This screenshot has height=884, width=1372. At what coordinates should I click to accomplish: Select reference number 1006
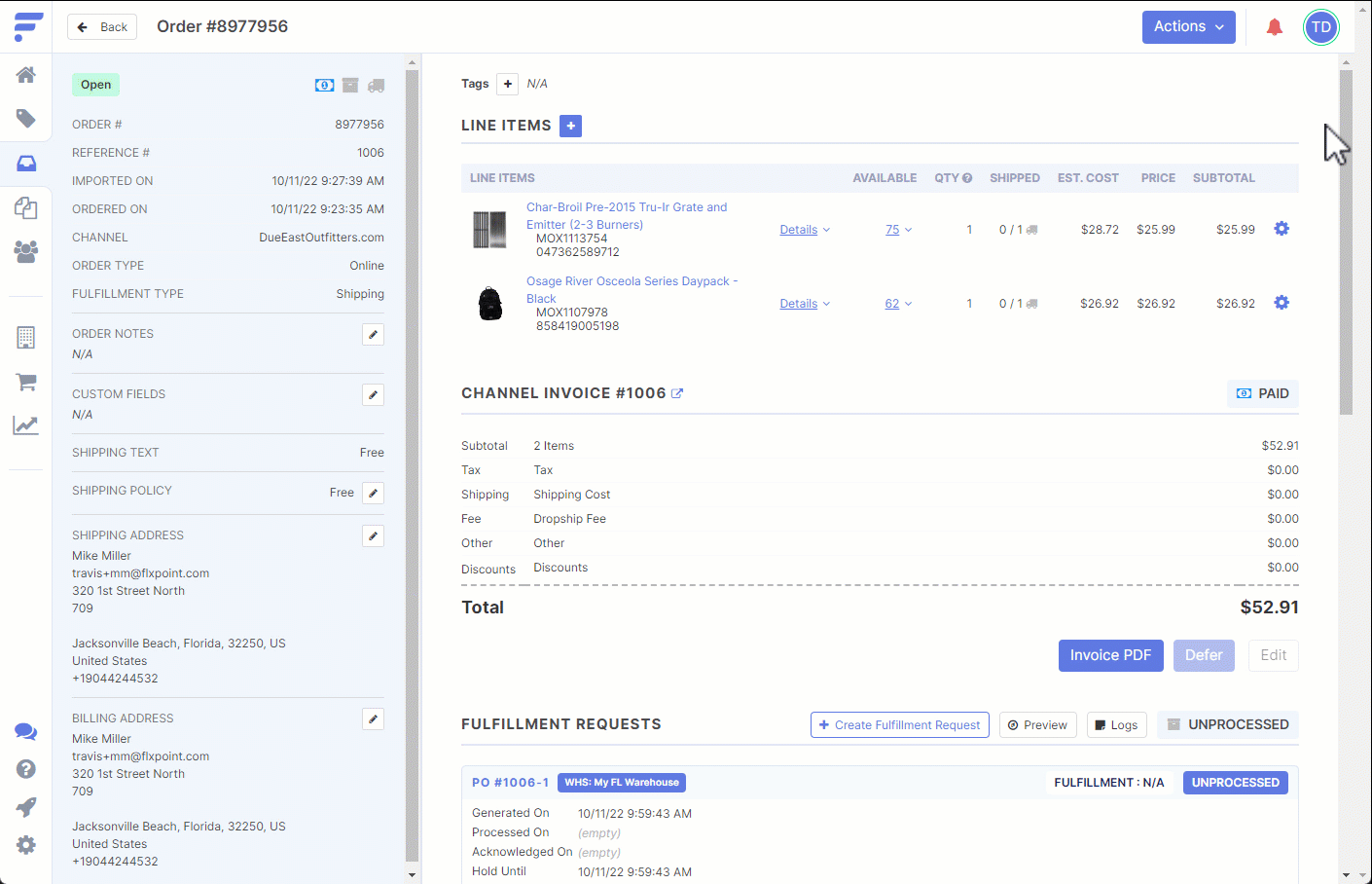pyautogui.click(x=371, y=153)
